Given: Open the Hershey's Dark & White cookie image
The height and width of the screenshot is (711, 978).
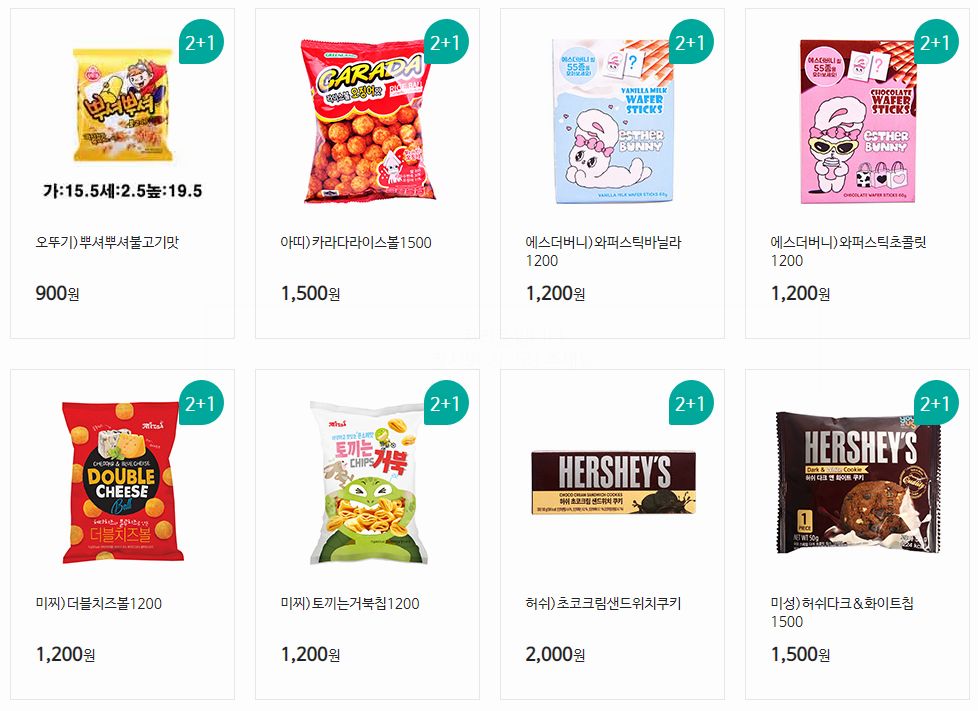Looking at the screenshot, I should pyautogui.click(x=858, y=482).
